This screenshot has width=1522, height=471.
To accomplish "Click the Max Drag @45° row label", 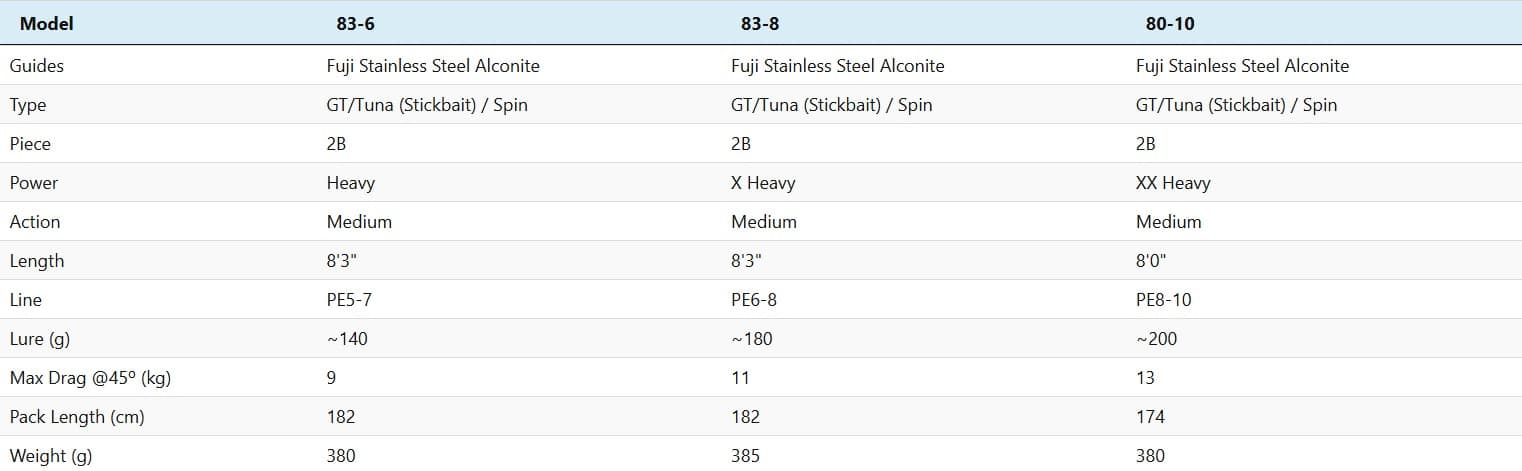I will pos(81,378).
